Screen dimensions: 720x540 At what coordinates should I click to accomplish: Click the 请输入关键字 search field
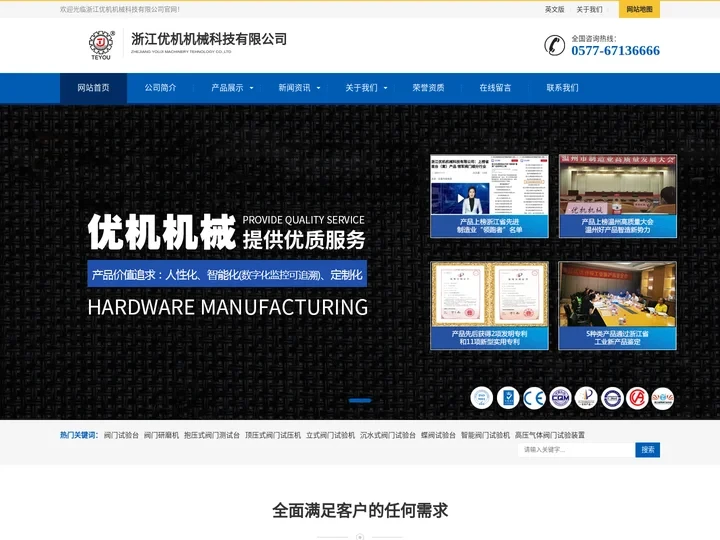[577, 450]
